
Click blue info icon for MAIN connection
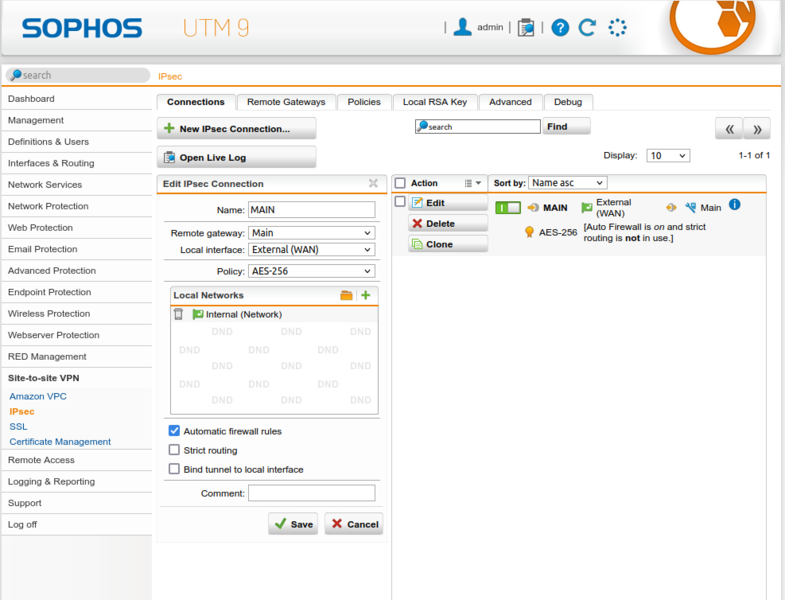[734, 205]
